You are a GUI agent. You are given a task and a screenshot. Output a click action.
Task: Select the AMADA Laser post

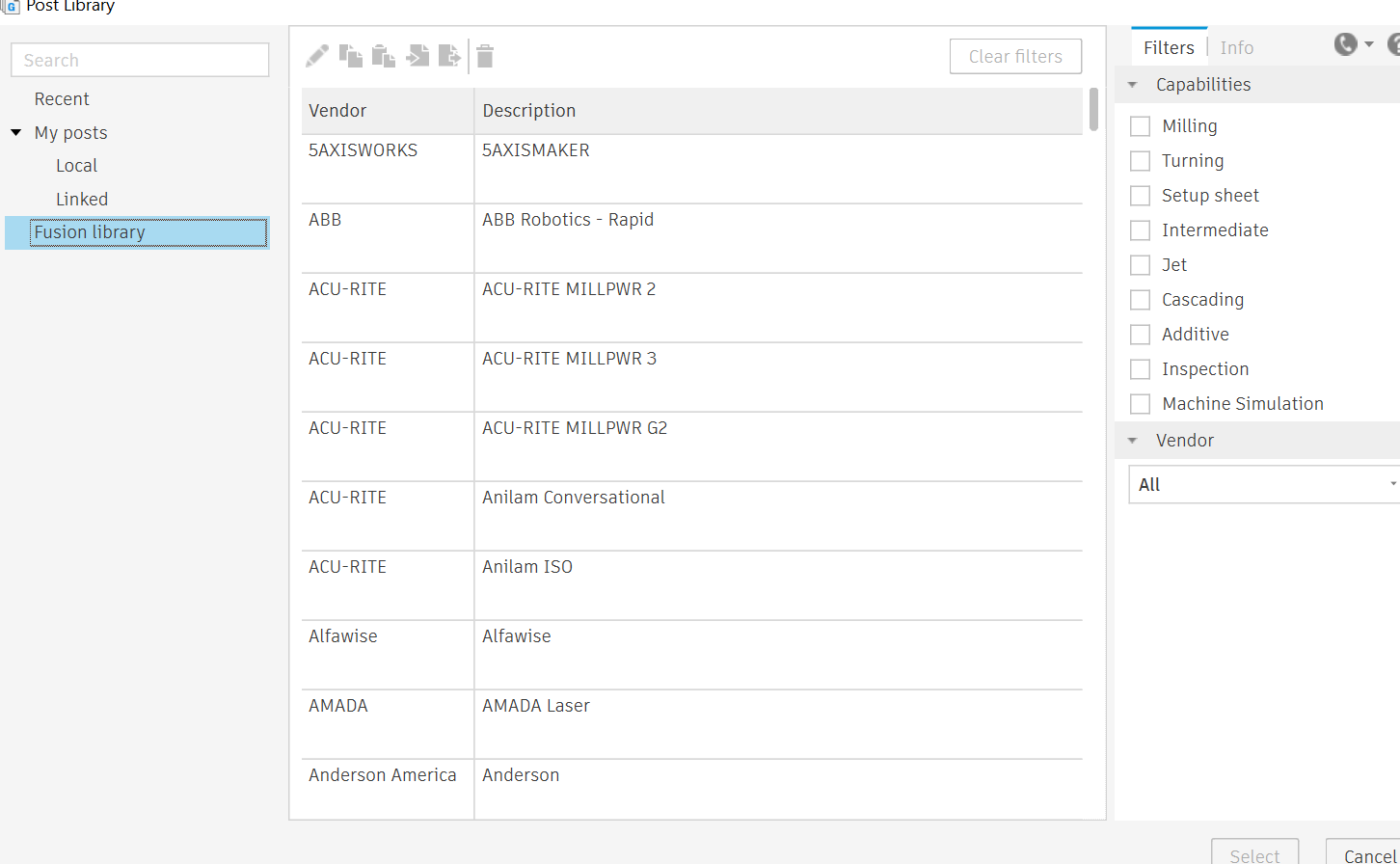point(536,706)
